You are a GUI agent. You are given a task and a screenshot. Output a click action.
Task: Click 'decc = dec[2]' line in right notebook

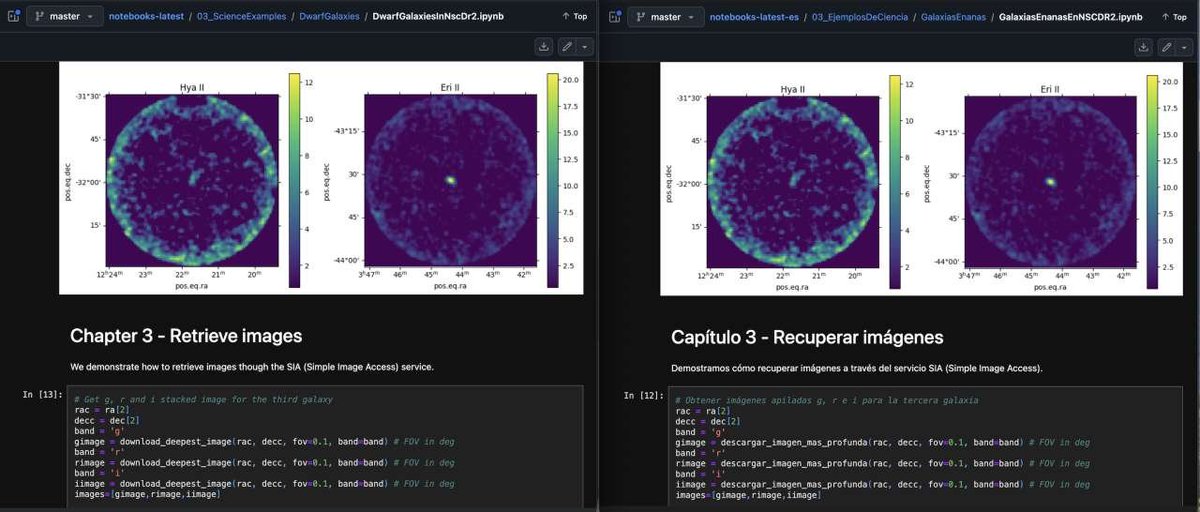click(708, 421)
